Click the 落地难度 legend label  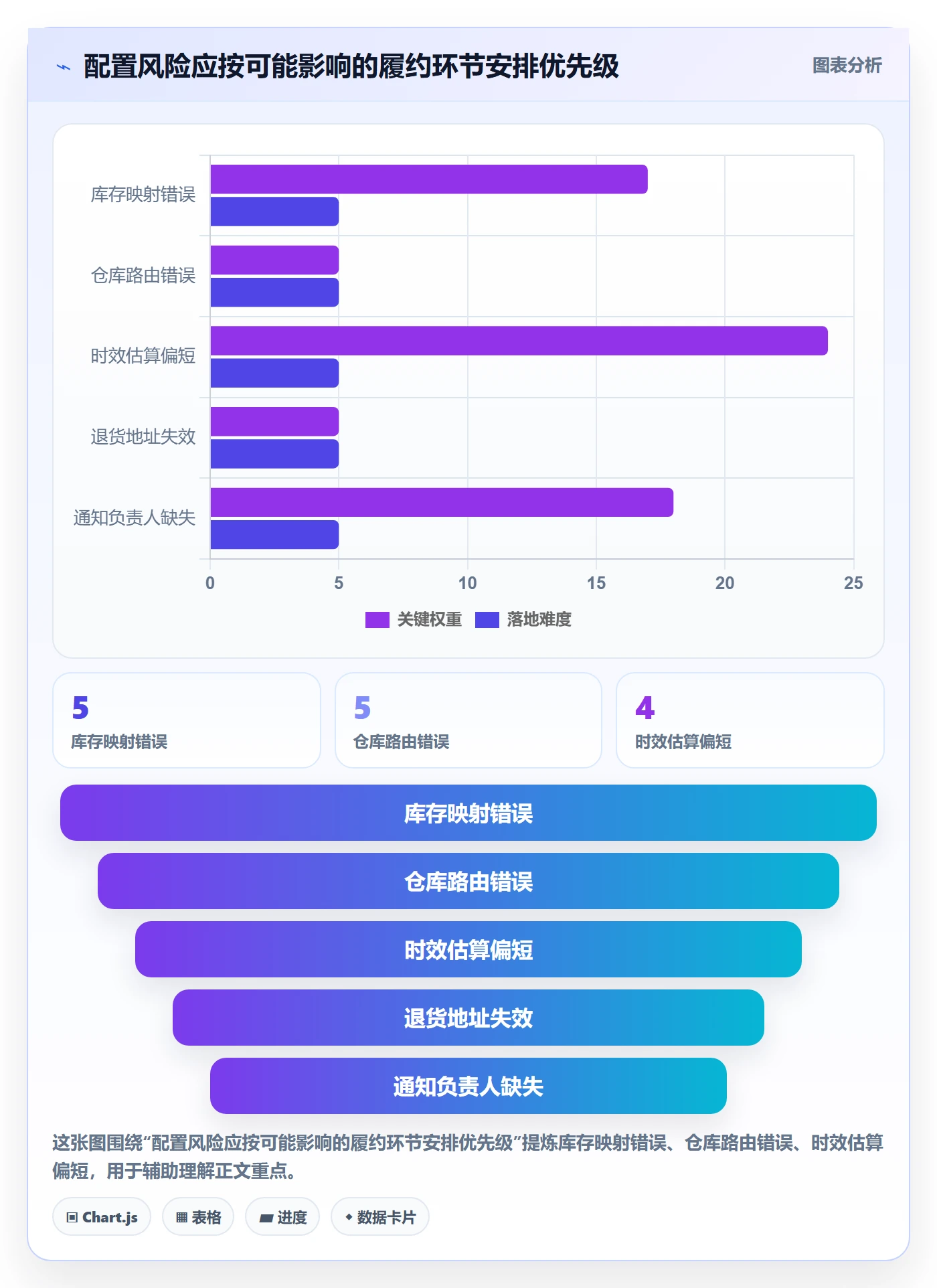[539, 620]
